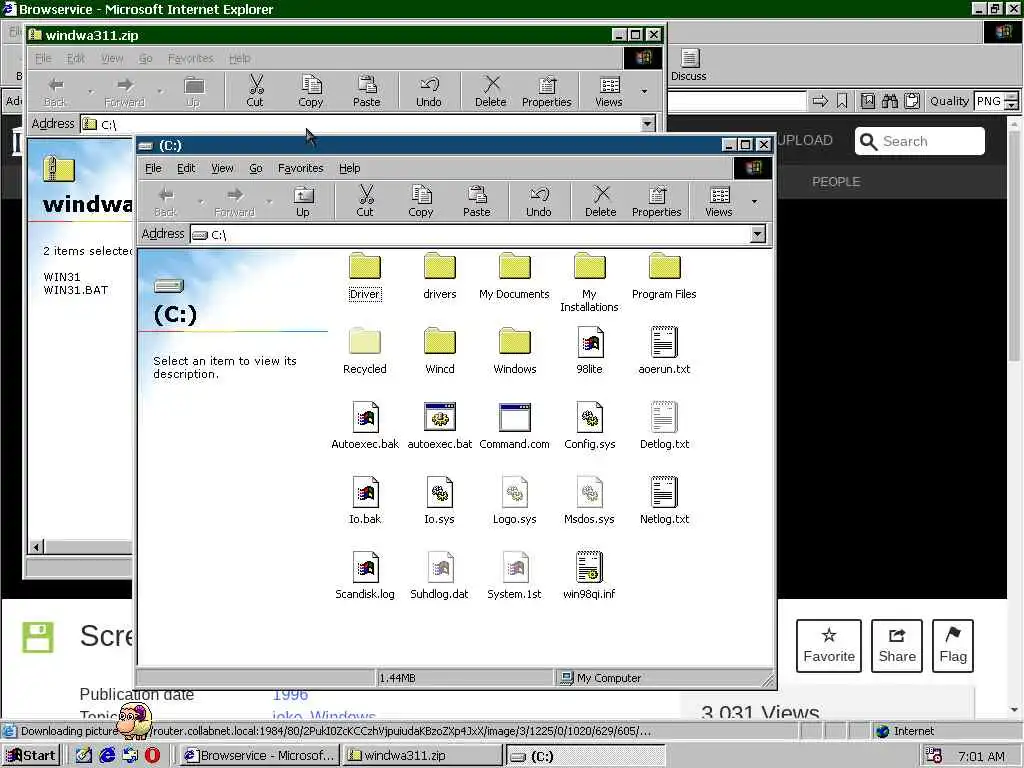Open Help menu in C: window
The width and height of the screenshot is (1024, 768).
[349, 168]
